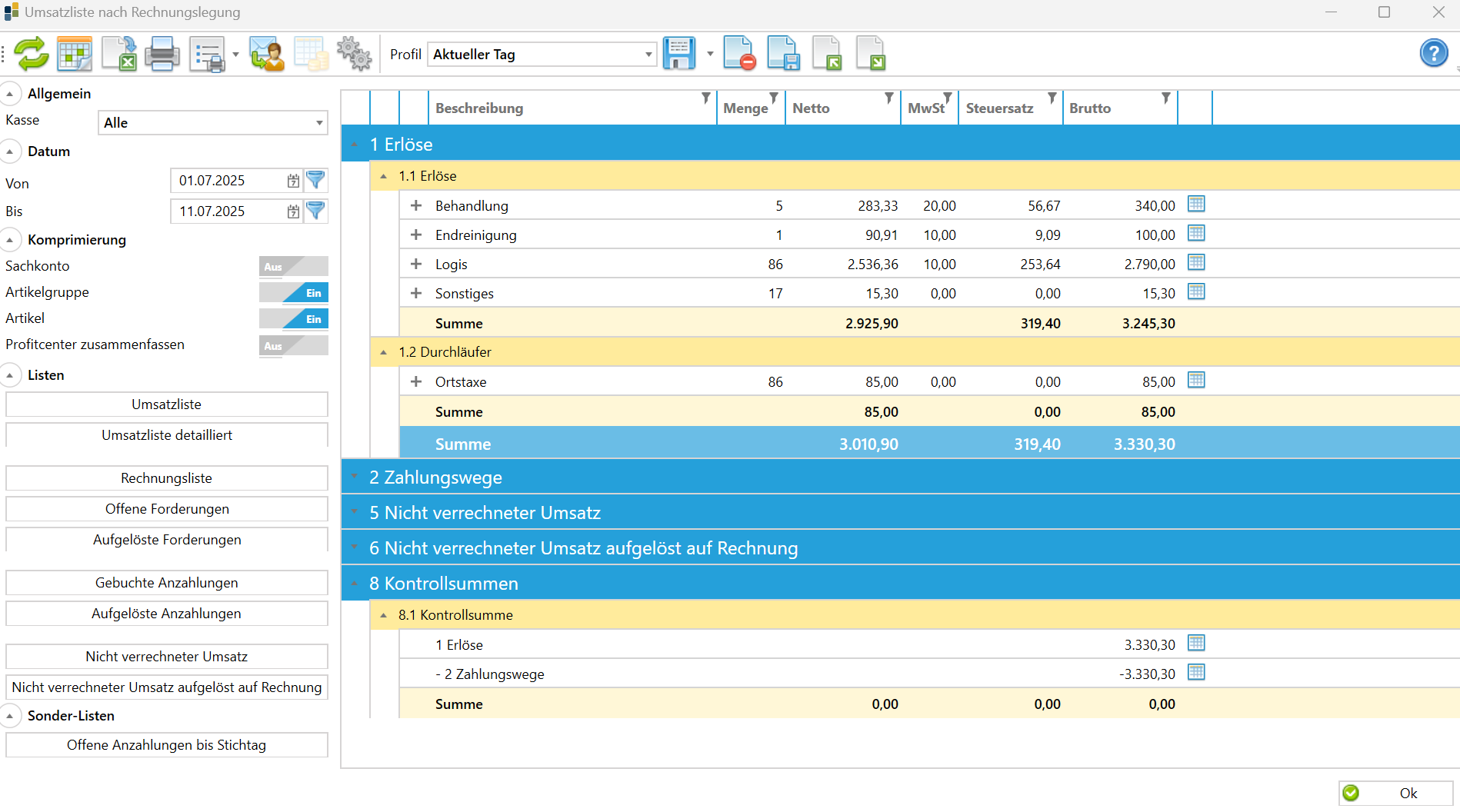The image size is (1460, 812).
Task: Open the print list preview icon
Action: [207, 55]
